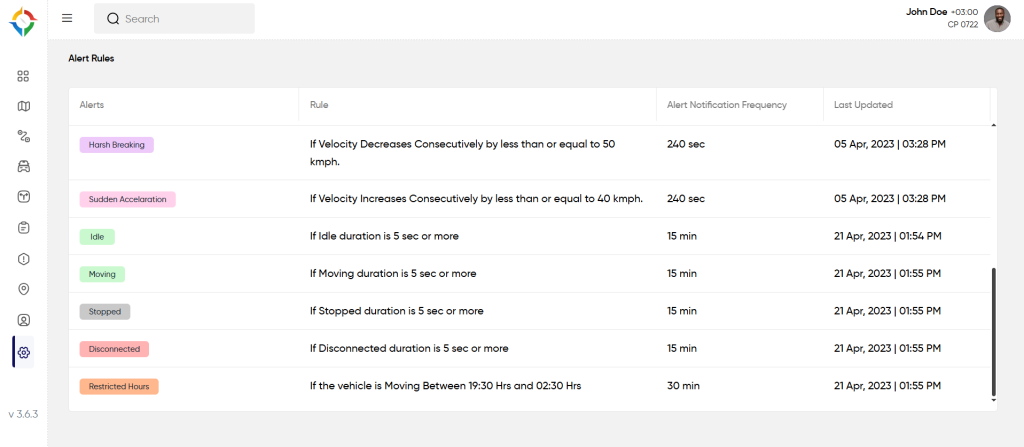Click the location pin icon in sidebar
This screenshot has width=1024, height=447.
24,289
